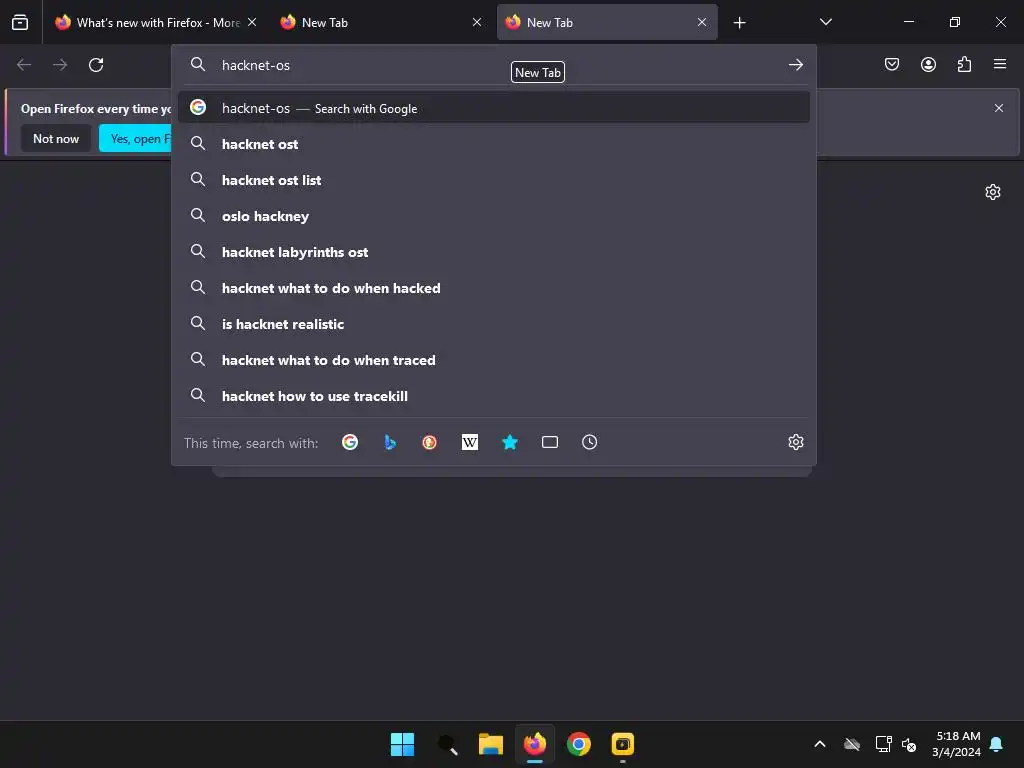Click the Yes, open Firefox button
Viewport: 1024px width, 768px height.
point(135,138)
